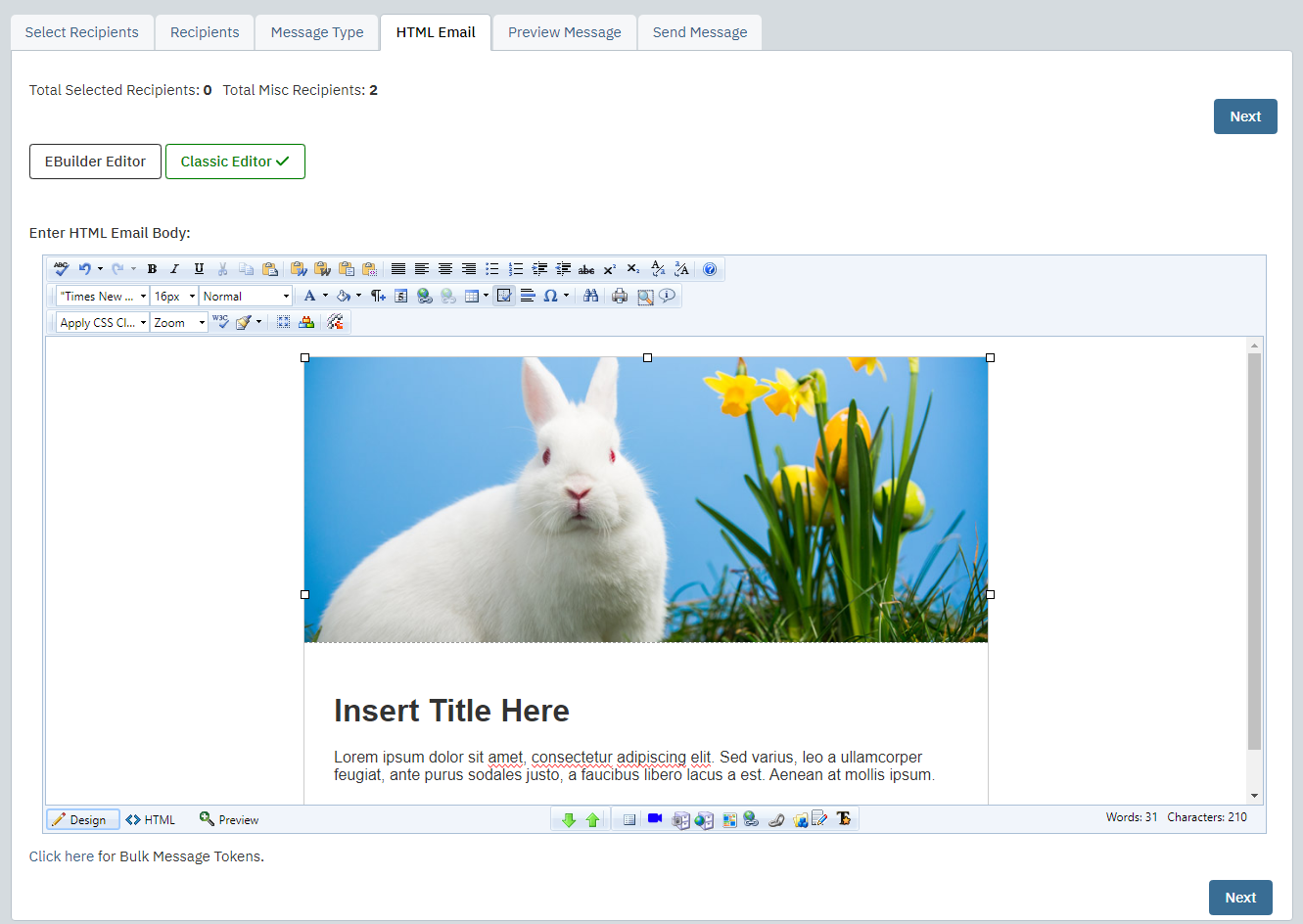Open the editor Help icon
Viewport: 1303px width, 924px height.
[711, 269]
